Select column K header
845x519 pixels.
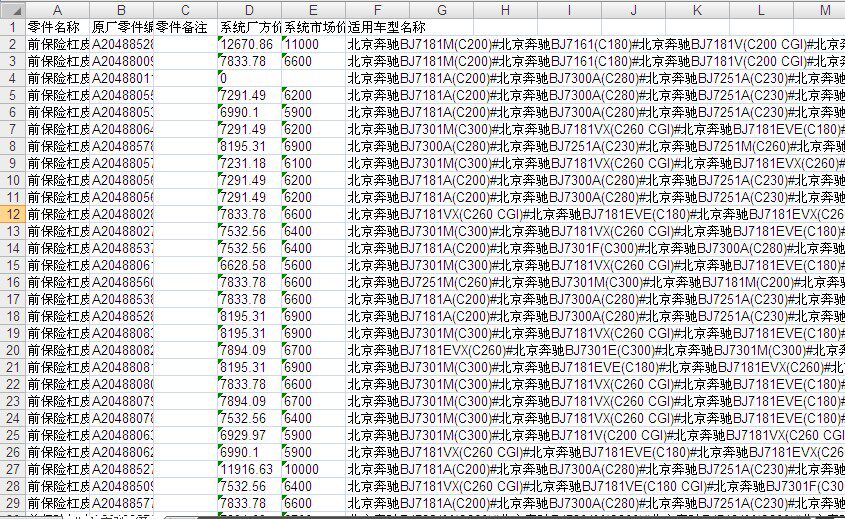point(697,10)
